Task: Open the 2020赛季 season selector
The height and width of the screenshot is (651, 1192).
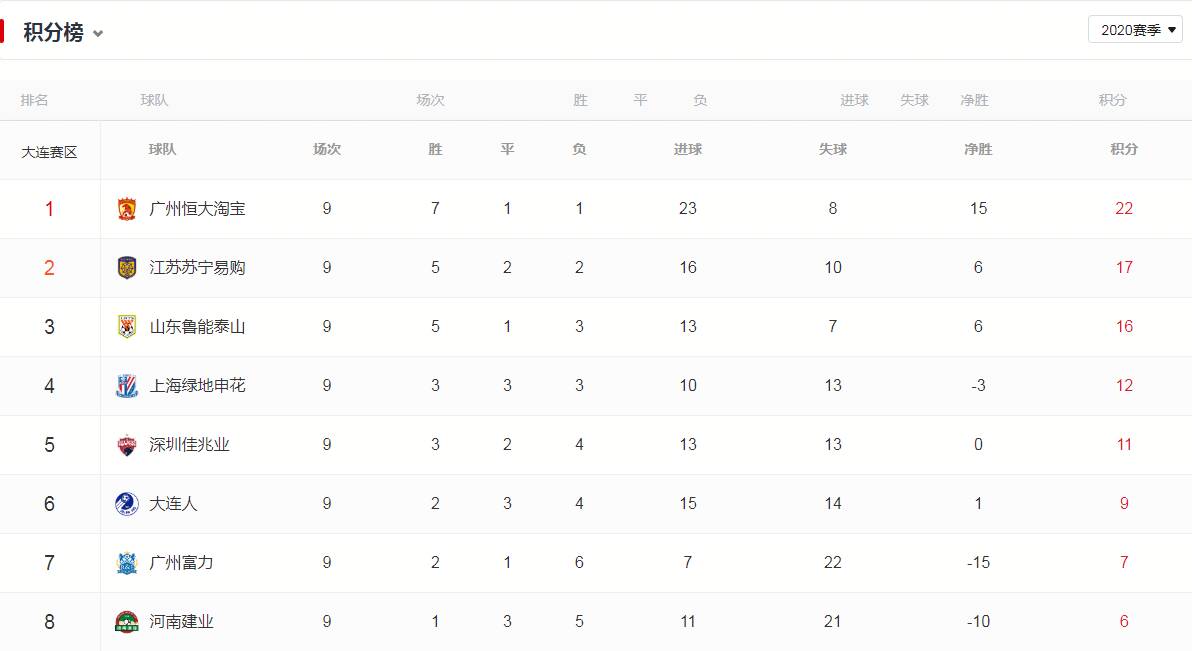Action: (x=1135, y=29)
